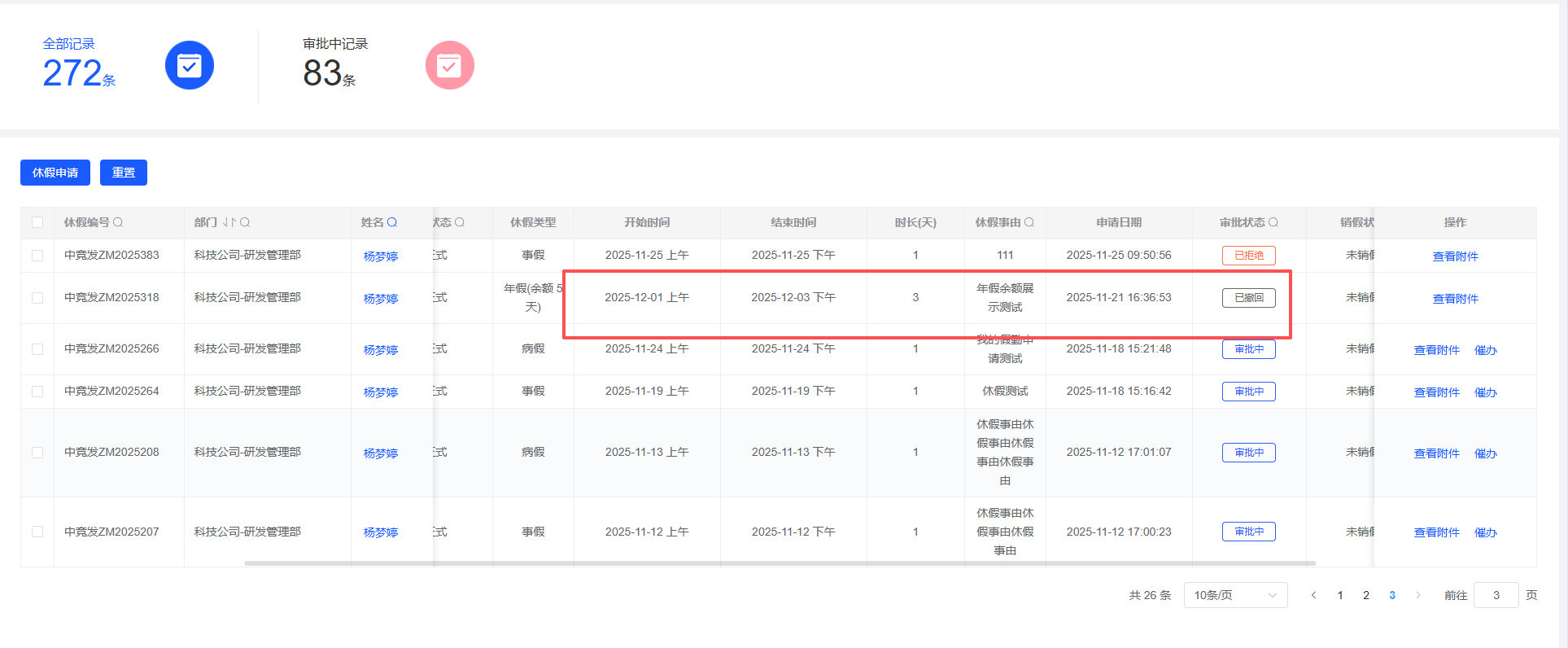Click name 杨梦婷 in row ZM2025383
Viewport: 1568px width, 648px height.
381,256
